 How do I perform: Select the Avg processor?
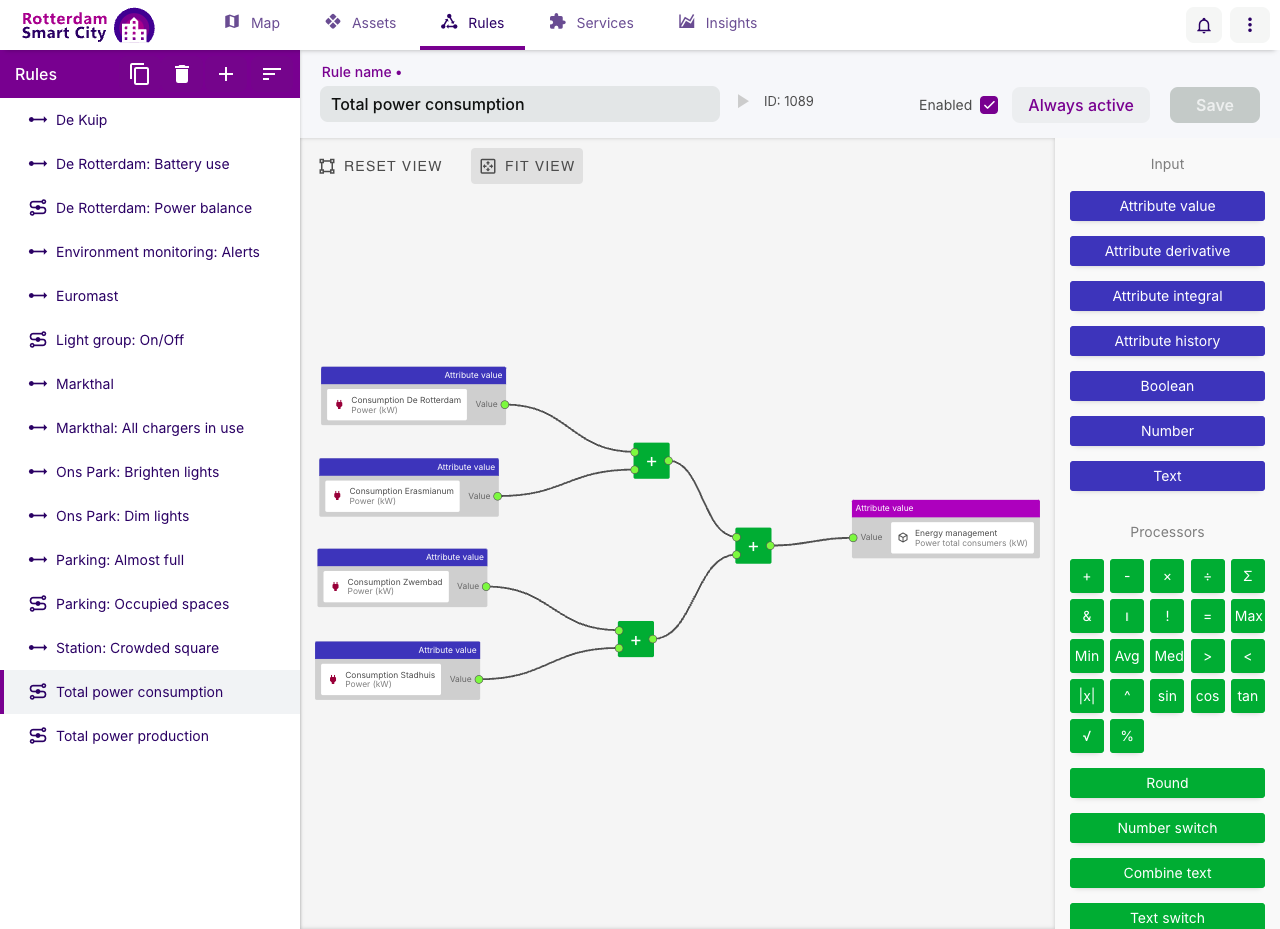pyautogui.click(x=1127, y=656)
